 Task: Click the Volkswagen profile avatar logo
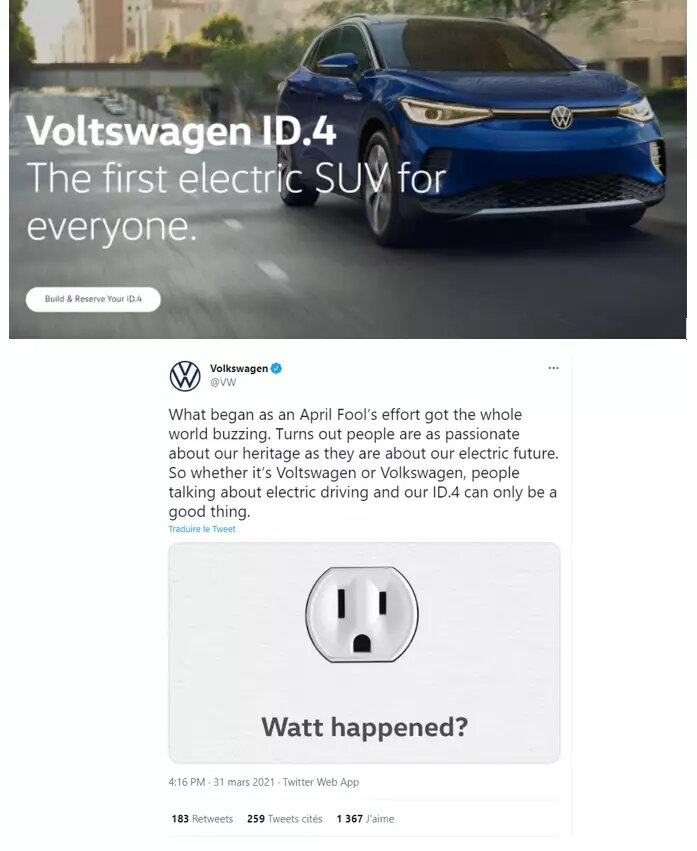coord(185,376)
